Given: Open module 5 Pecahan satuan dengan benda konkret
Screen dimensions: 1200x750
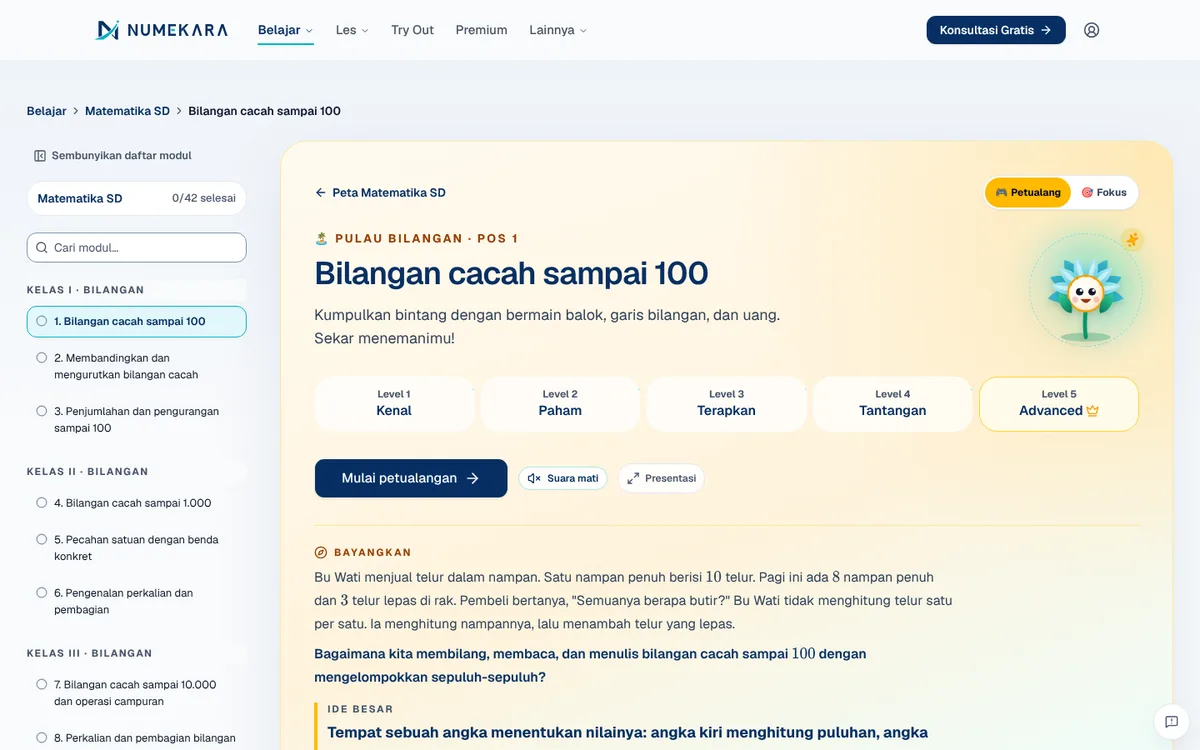Looking at the screenshot, I should click(x=136, y=548).
